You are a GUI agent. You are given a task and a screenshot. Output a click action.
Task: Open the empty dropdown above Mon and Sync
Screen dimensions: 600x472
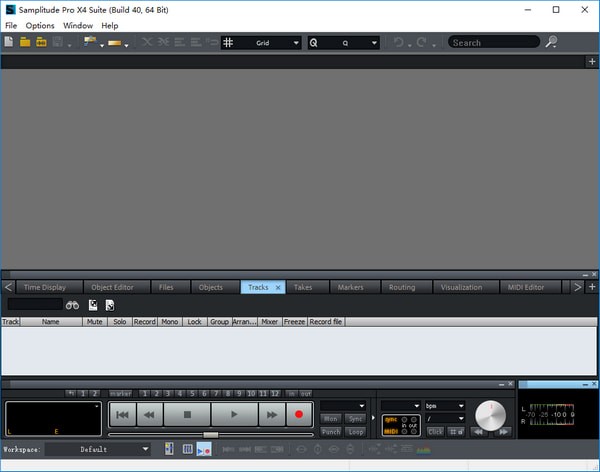click(343, 405)
